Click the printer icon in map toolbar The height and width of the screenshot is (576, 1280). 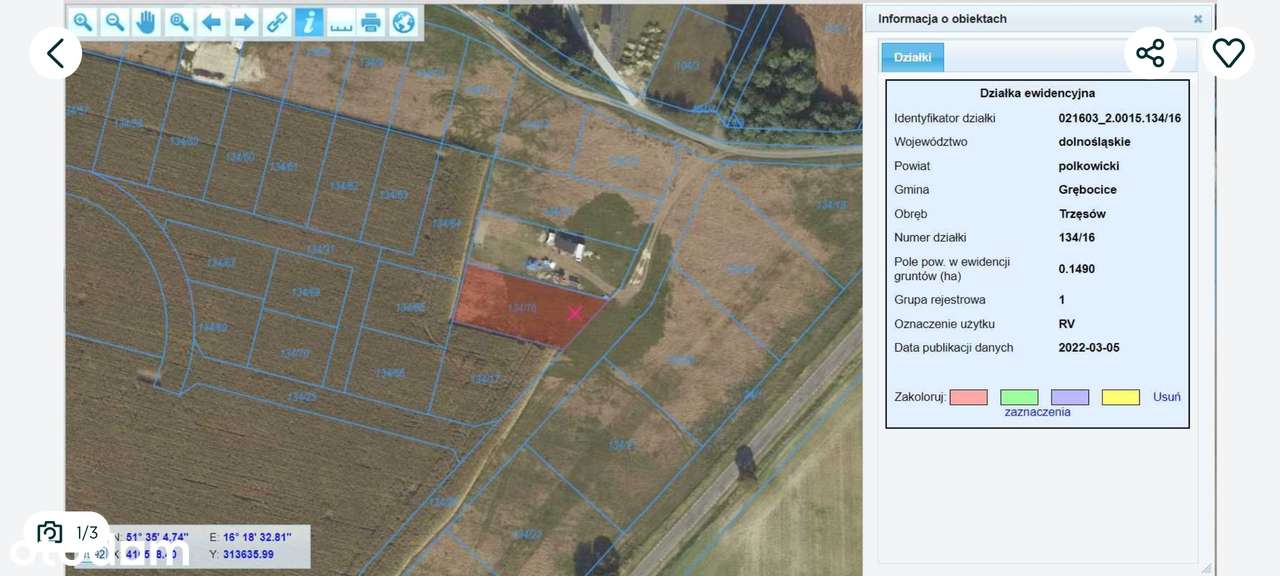(371, 22)
